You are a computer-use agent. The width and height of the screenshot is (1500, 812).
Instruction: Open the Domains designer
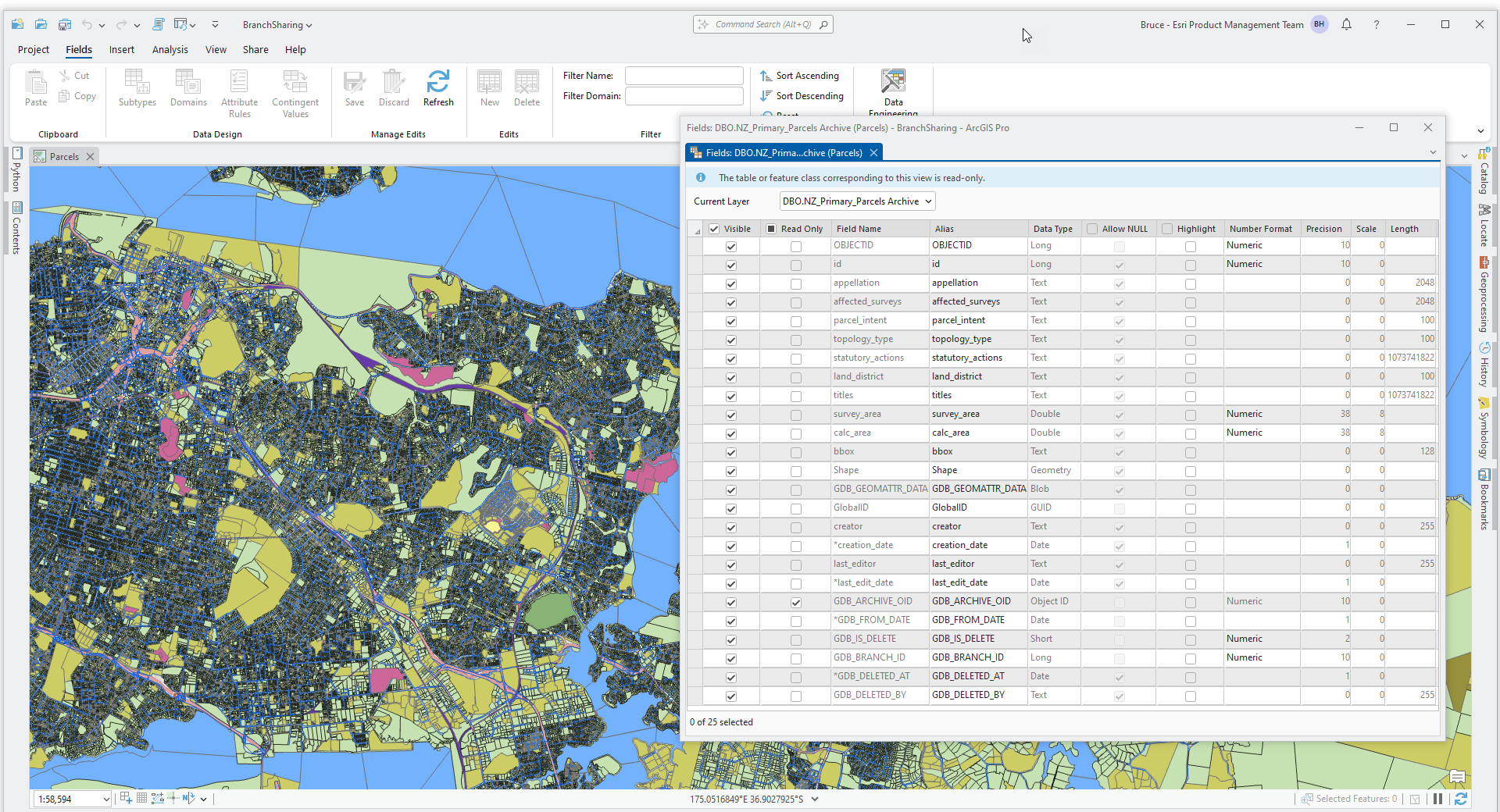(188, 88)
